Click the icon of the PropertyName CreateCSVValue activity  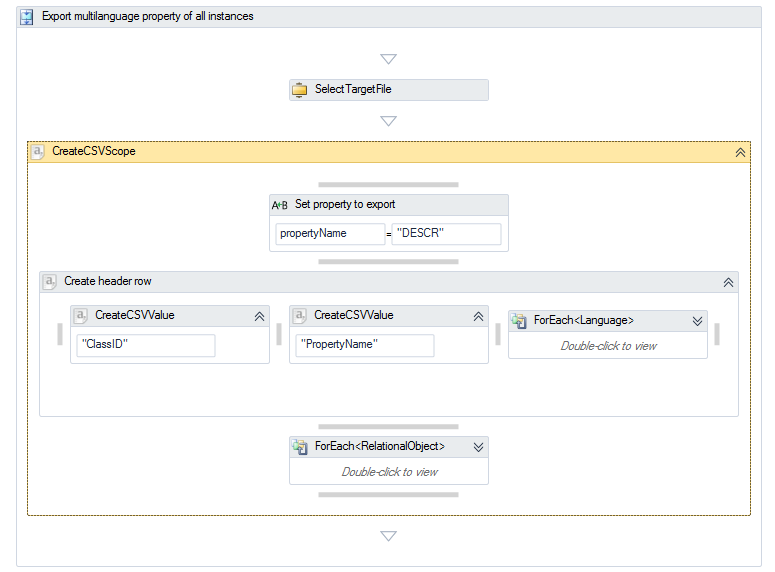click(x=300, y=315)
